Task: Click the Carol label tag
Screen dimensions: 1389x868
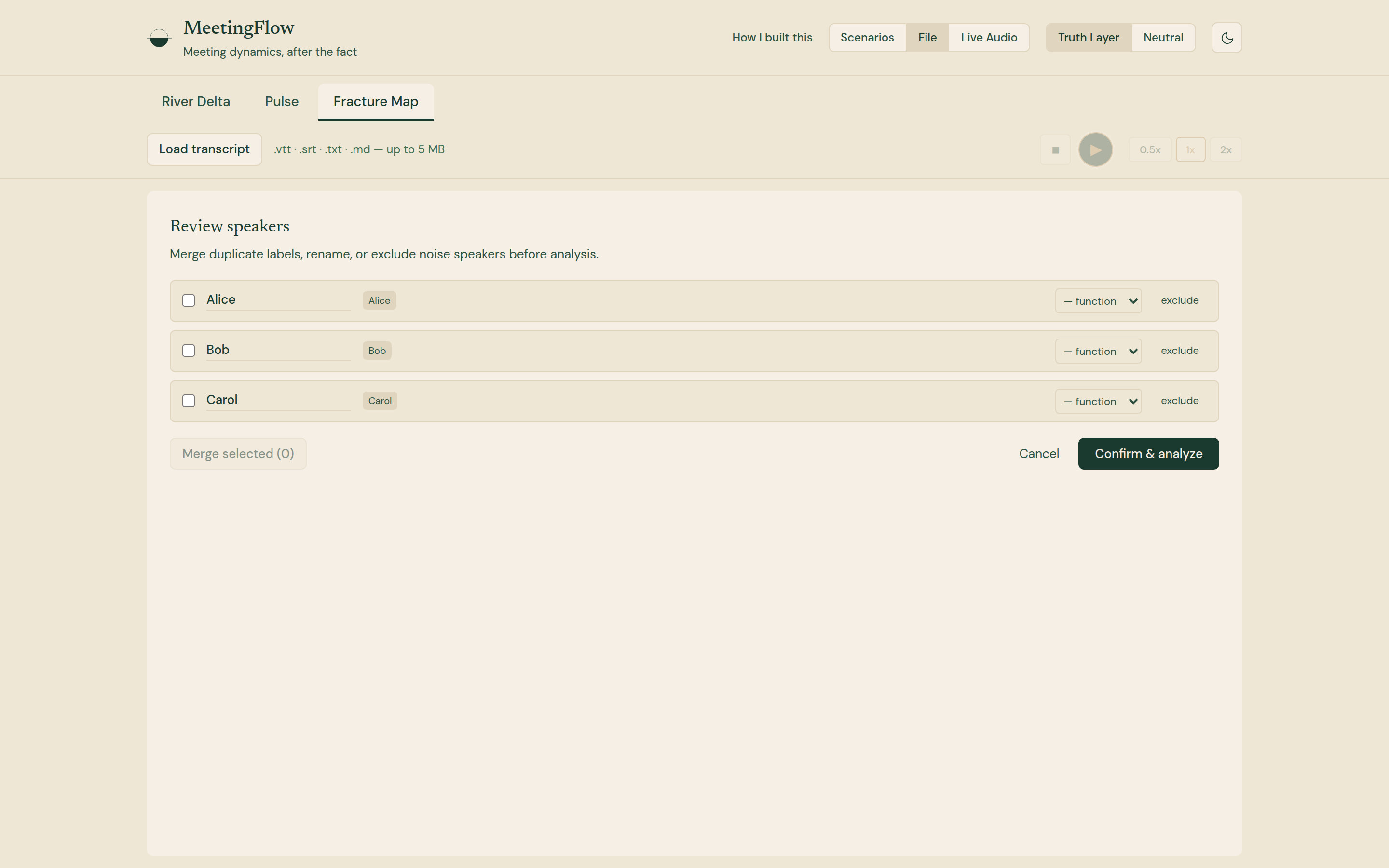Action: (380, 401)
